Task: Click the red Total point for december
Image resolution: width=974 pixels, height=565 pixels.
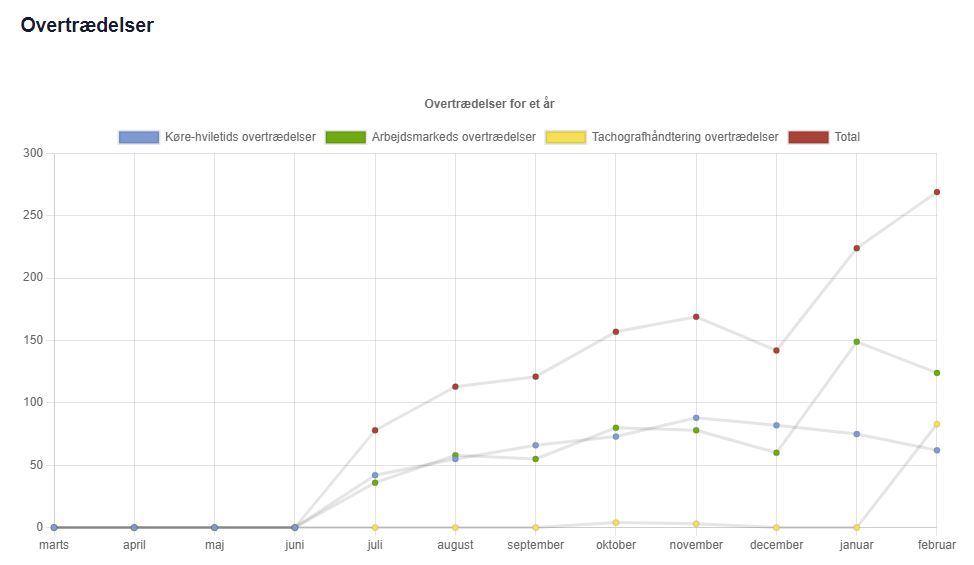Action: click(x=776, y=350)
